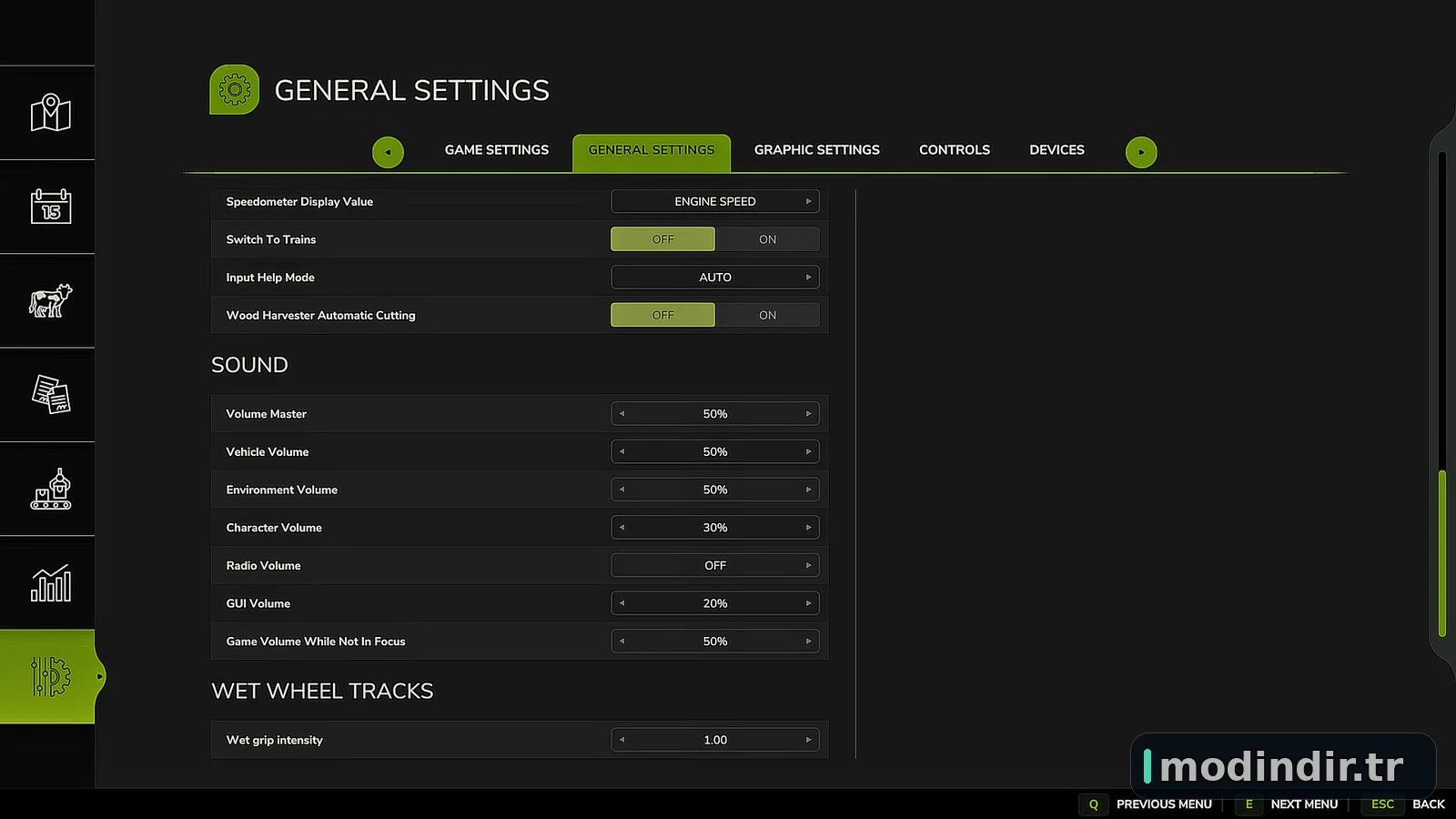Click Next Menu label
Viewport: 1456px width, 819px height.
pyautogui.click(x=1304, y=804)
